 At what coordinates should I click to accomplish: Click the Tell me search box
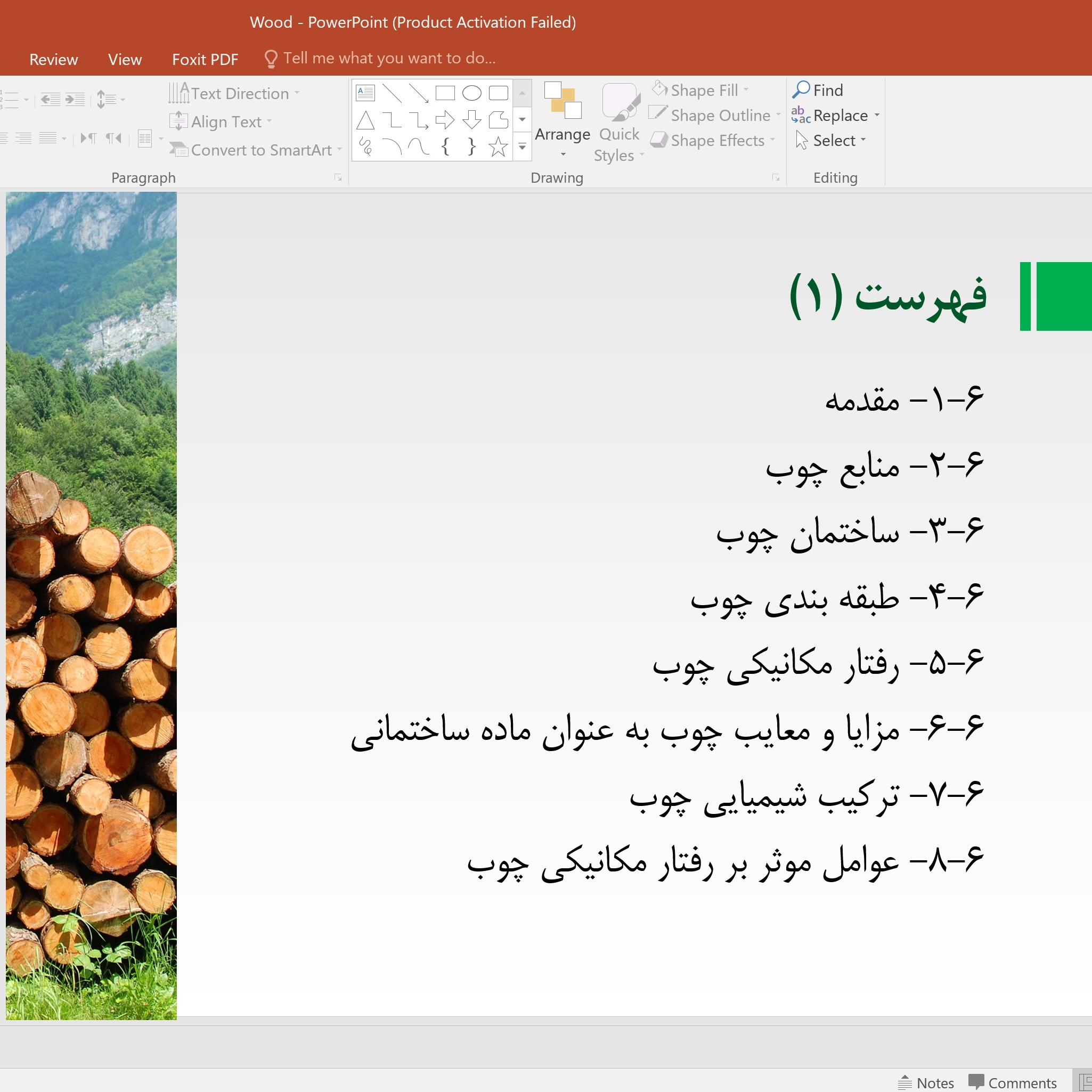380,58
